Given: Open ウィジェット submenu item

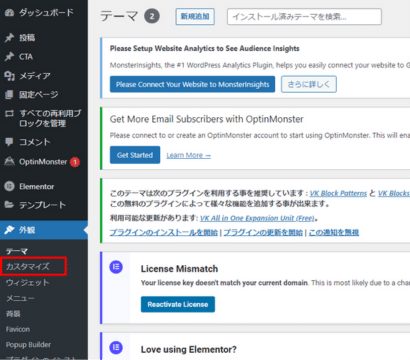Looking at the screenshot, I should [28, 283].
